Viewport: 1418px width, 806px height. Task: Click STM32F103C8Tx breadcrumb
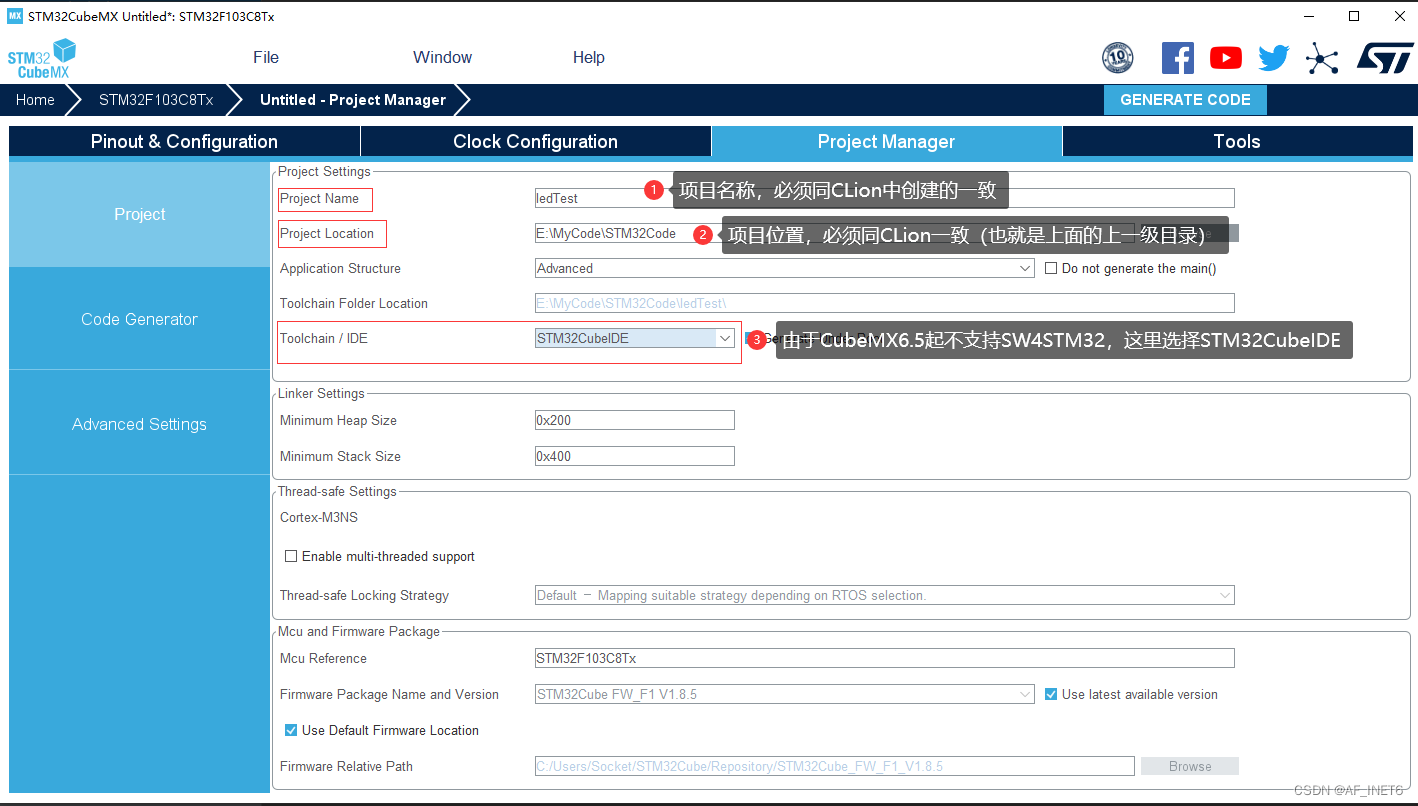156,99
